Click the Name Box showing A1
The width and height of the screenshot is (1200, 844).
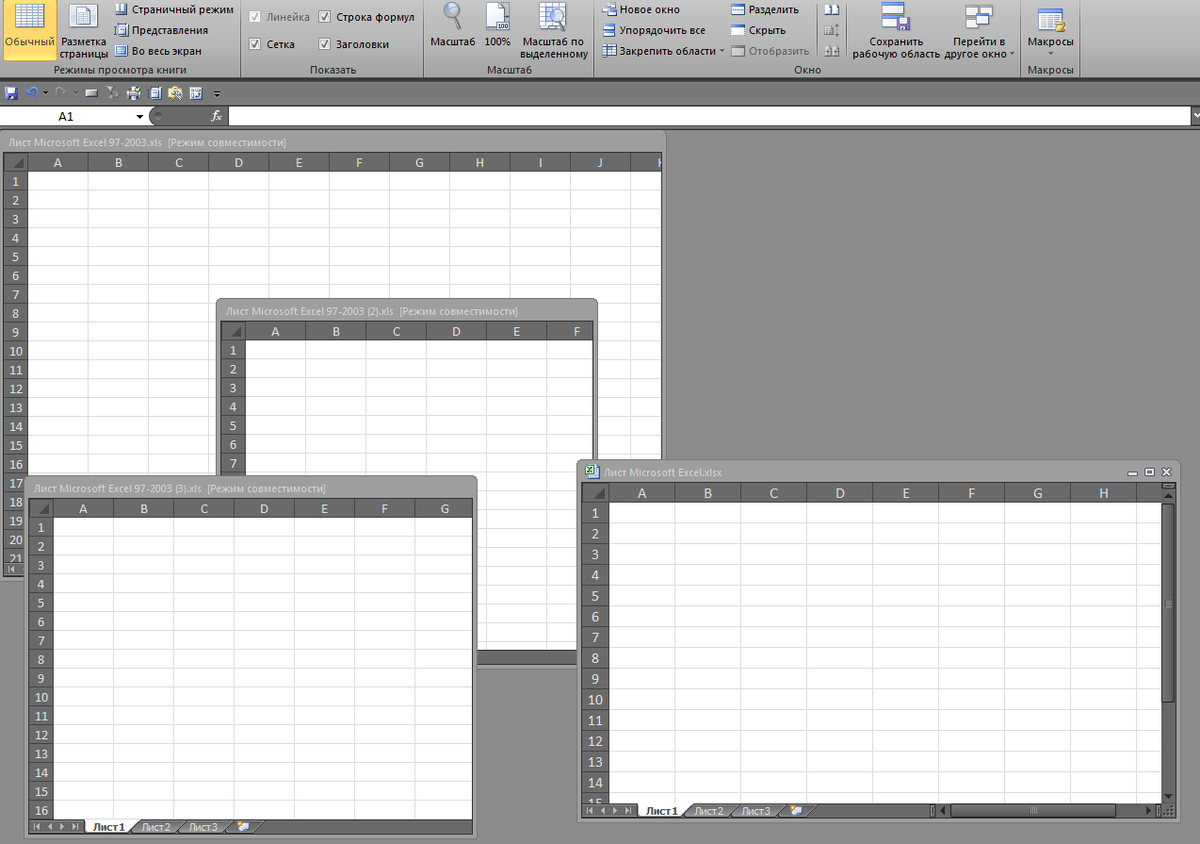[x=66, y=116]
